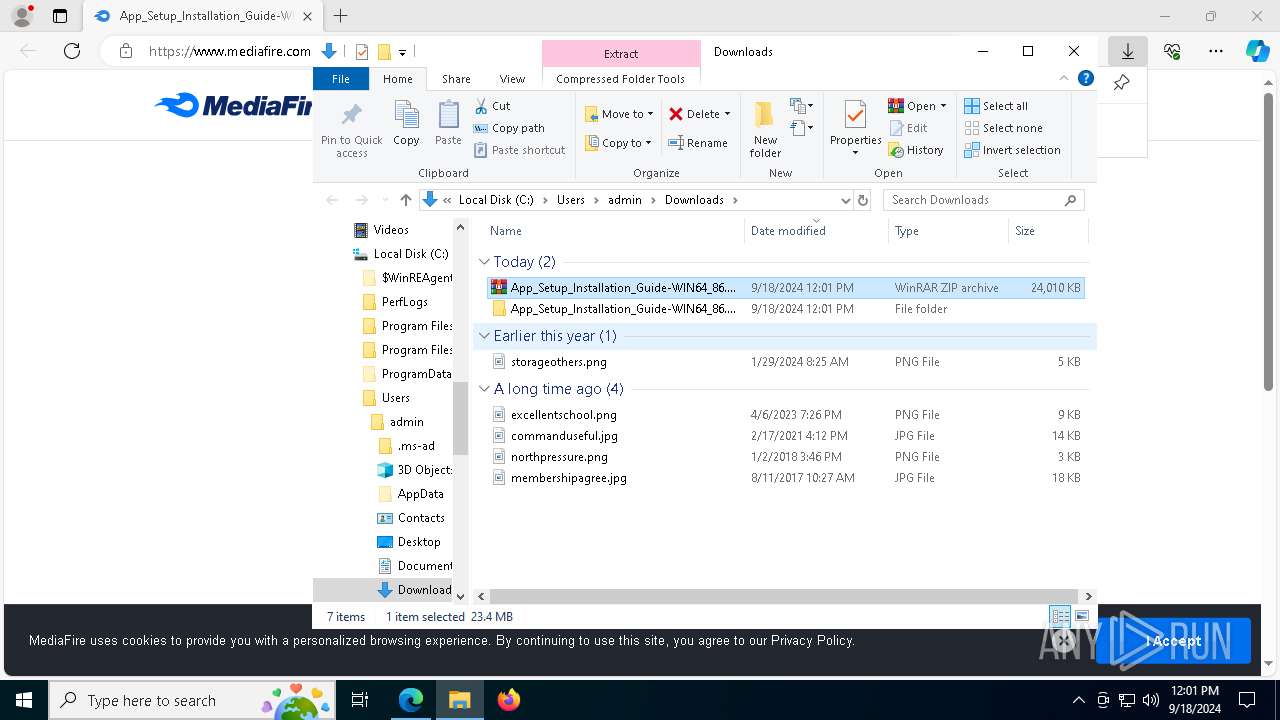1280x720 pixels.
Task: Select the Extract contextual tab
Action: pyautogui.click(x=621, y=54)
